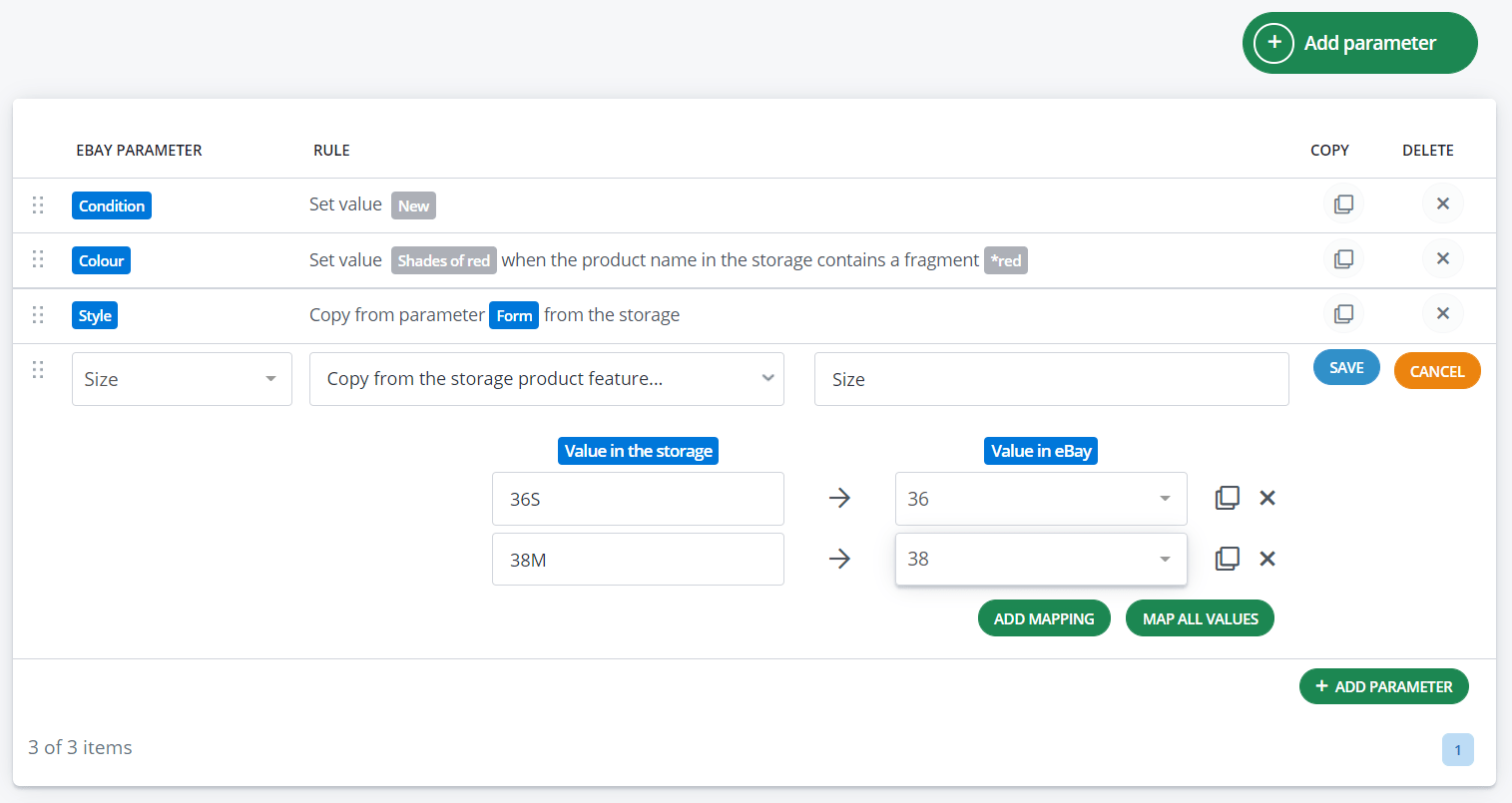Click the drag handle beside the Size row
This screenshot has height=803, width=1512.
tap(38, 369)
